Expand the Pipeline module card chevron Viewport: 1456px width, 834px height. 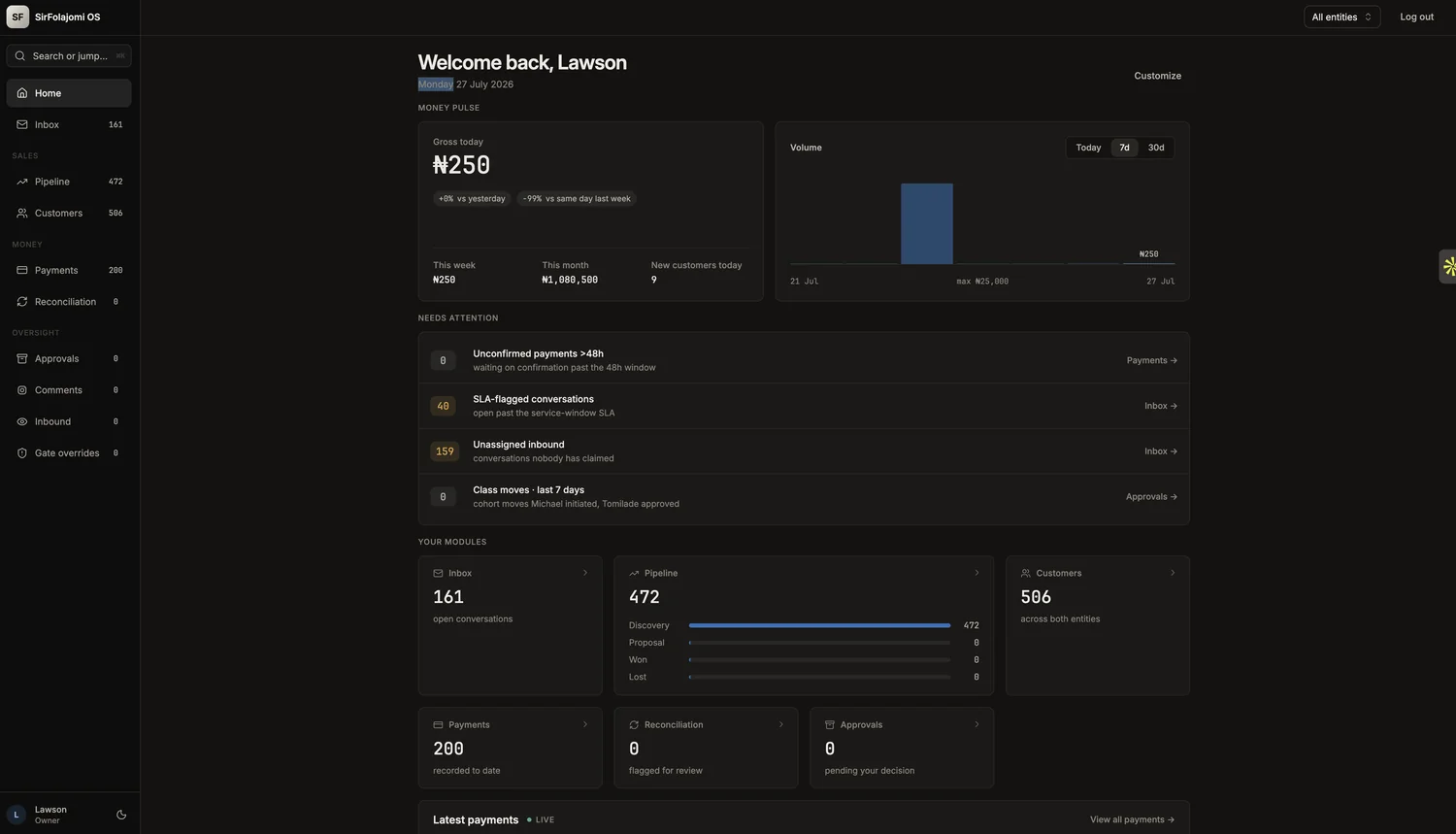click(x=976, y=573)
